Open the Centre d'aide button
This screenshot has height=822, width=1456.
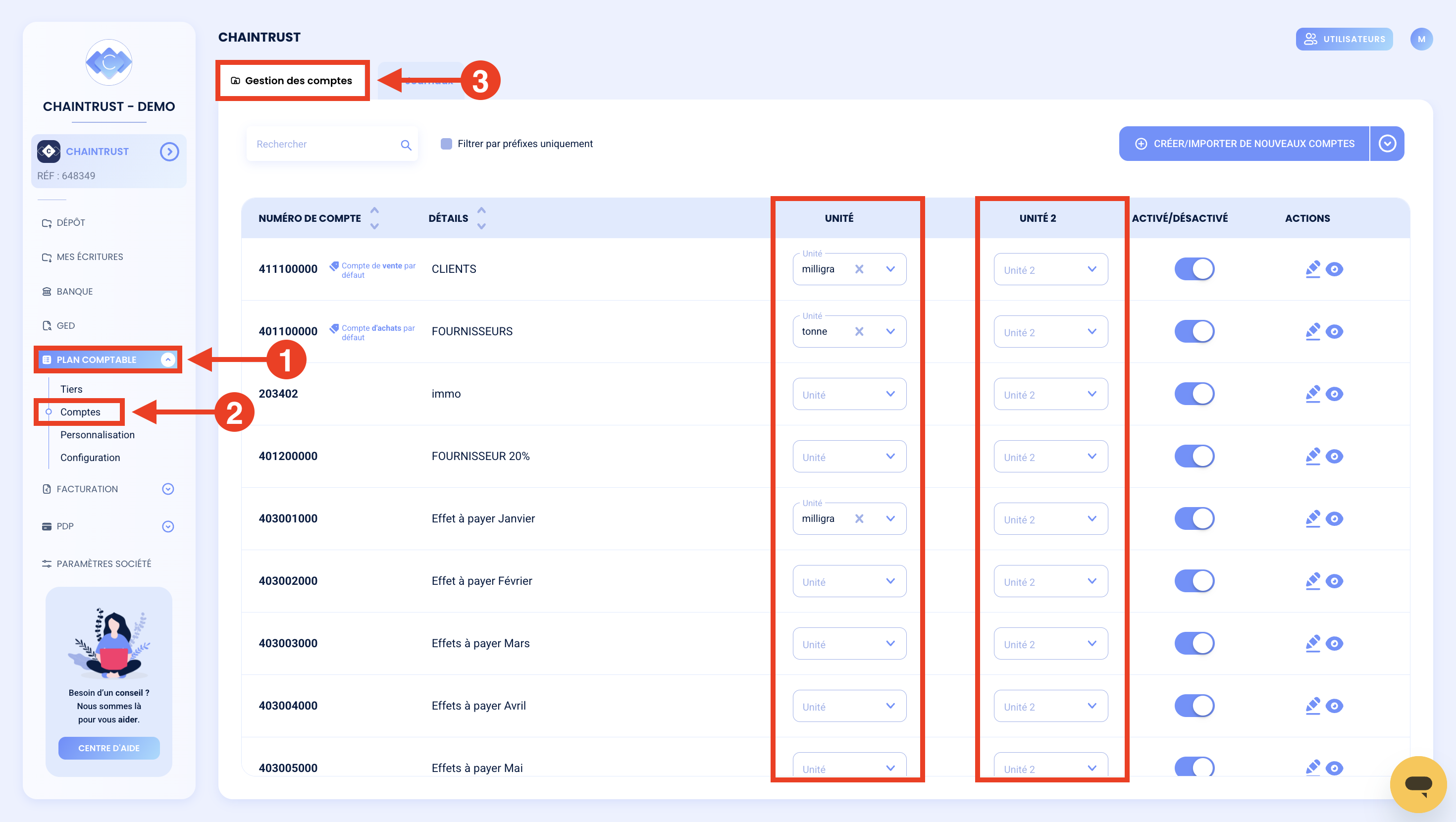(108, 747)
